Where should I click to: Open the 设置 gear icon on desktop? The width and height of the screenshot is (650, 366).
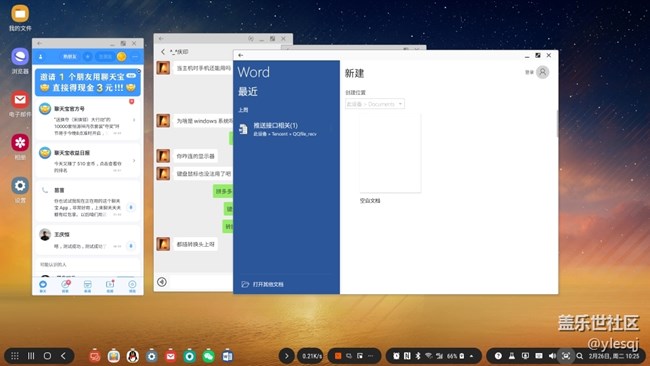(x=20, y=185)
